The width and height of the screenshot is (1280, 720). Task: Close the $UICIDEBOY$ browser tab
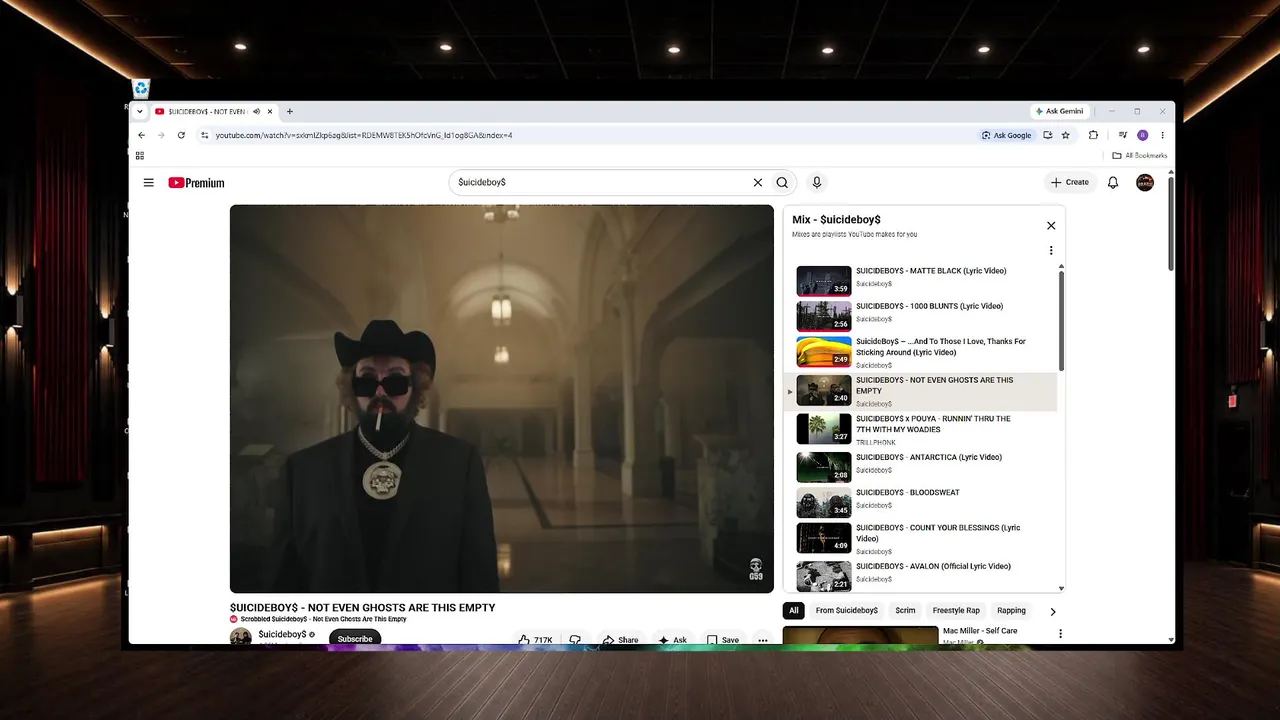270,111
